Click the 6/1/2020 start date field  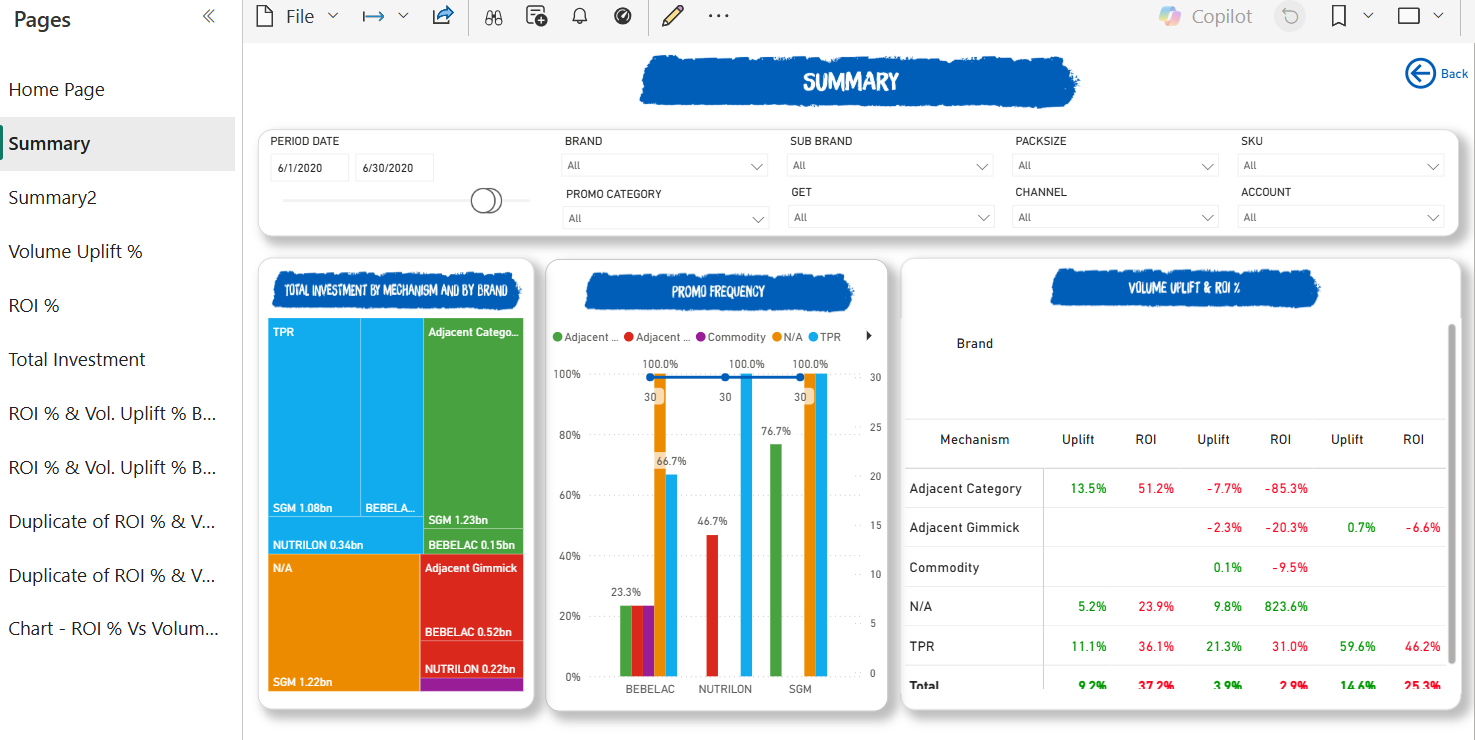tap(310, 168)
